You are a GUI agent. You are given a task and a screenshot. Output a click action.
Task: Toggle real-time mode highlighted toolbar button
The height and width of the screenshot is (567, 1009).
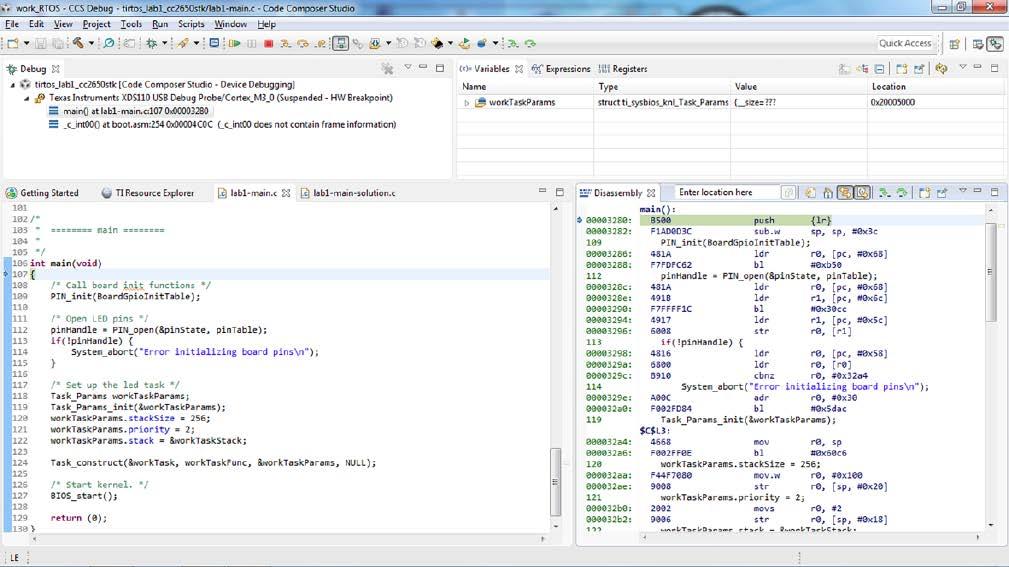tap(340, 43)
